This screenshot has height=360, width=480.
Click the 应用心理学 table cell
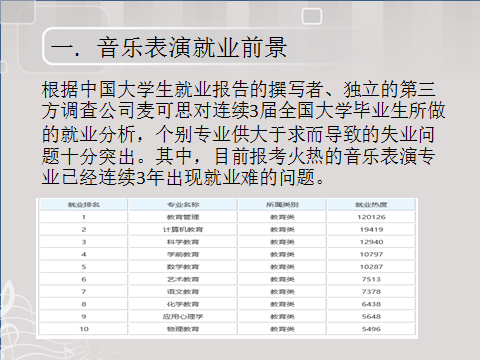tap(183, 317)
